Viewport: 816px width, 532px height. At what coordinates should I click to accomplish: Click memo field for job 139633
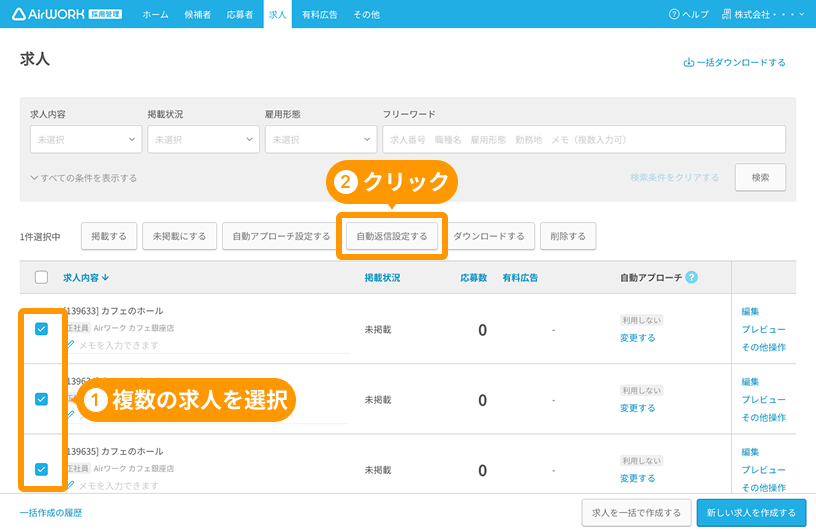(x=208, y=345)
